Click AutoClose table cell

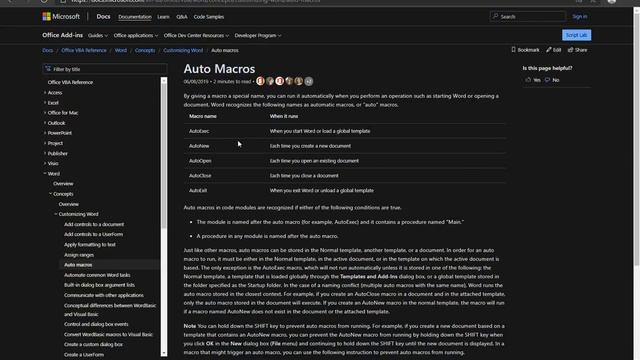[x=200, y=176]
